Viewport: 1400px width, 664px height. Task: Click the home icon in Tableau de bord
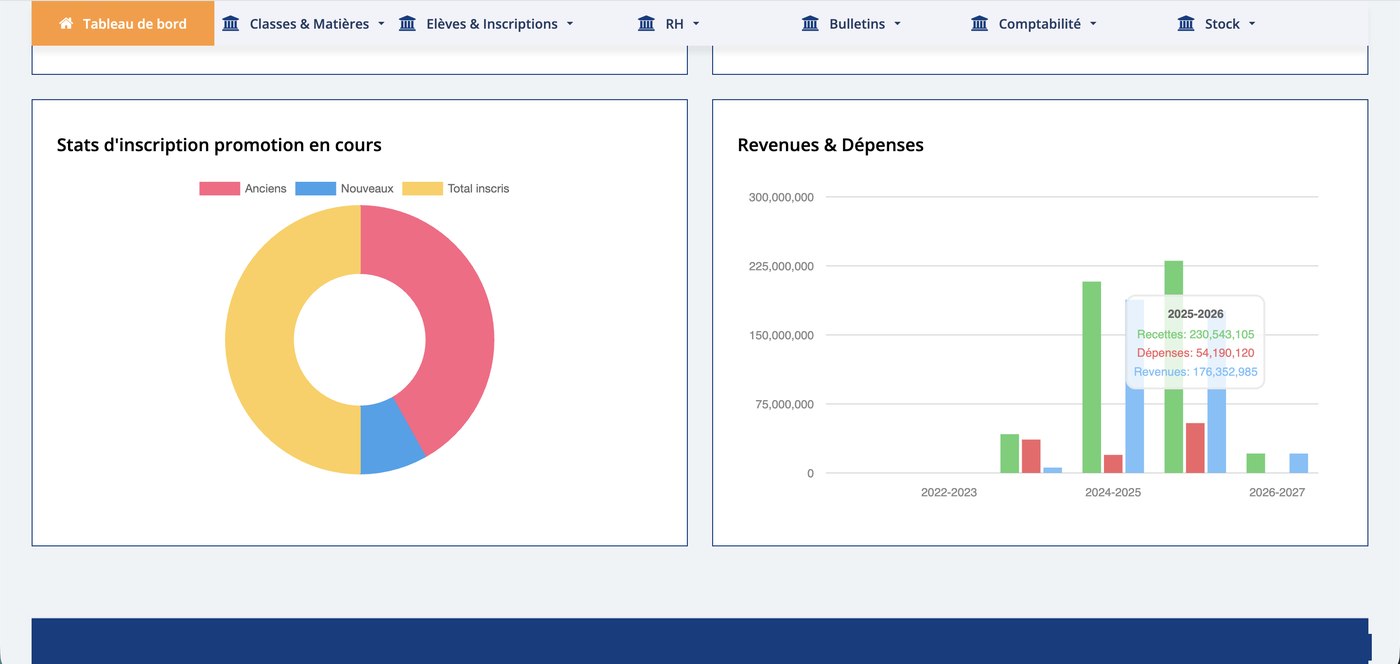point(66,23)
